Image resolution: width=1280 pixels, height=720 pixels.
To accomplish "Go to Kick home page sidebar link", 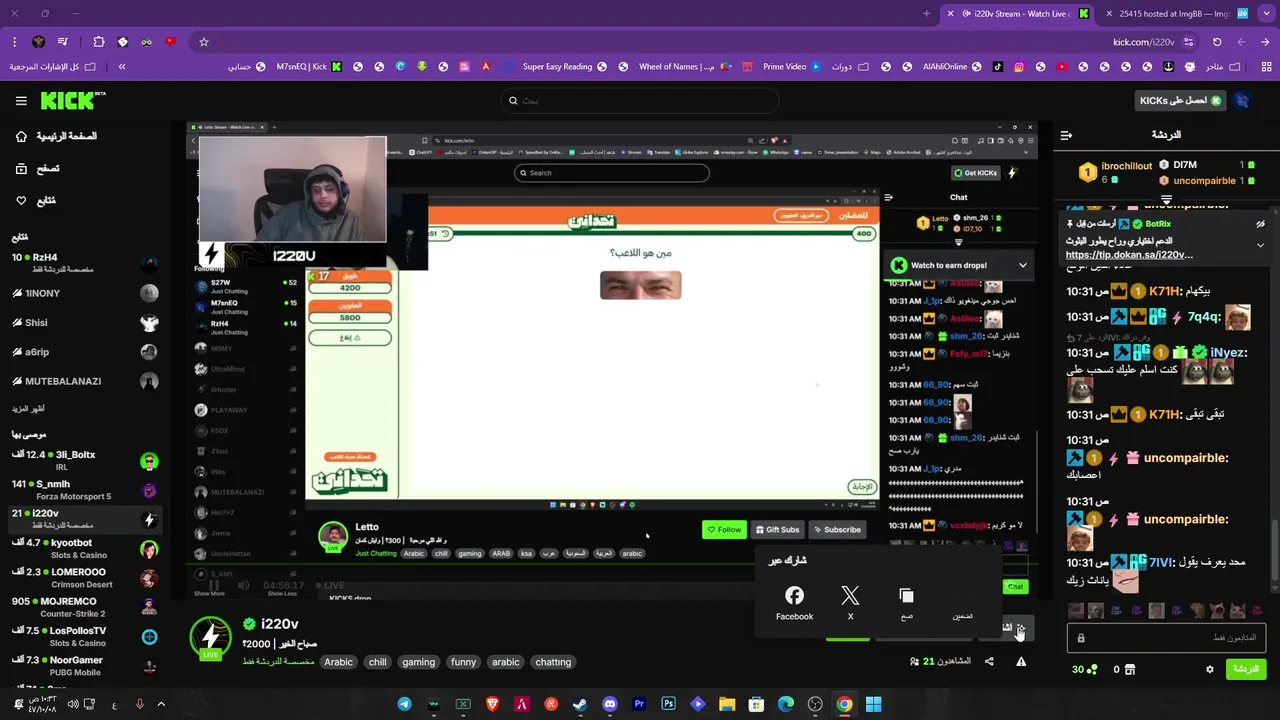I will (57, 136).
